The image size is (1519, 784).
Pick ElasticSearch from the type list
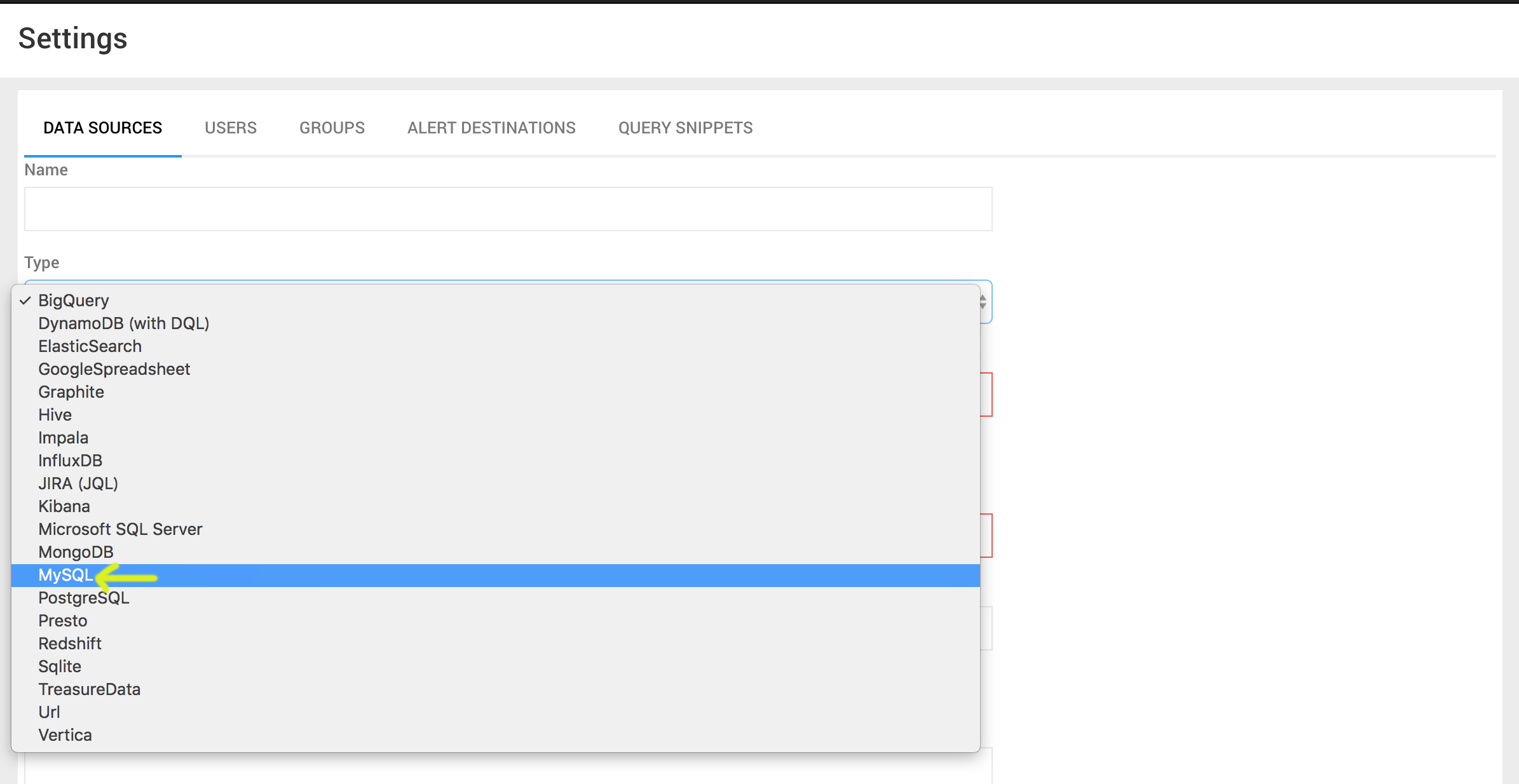[x=89, y=346]
